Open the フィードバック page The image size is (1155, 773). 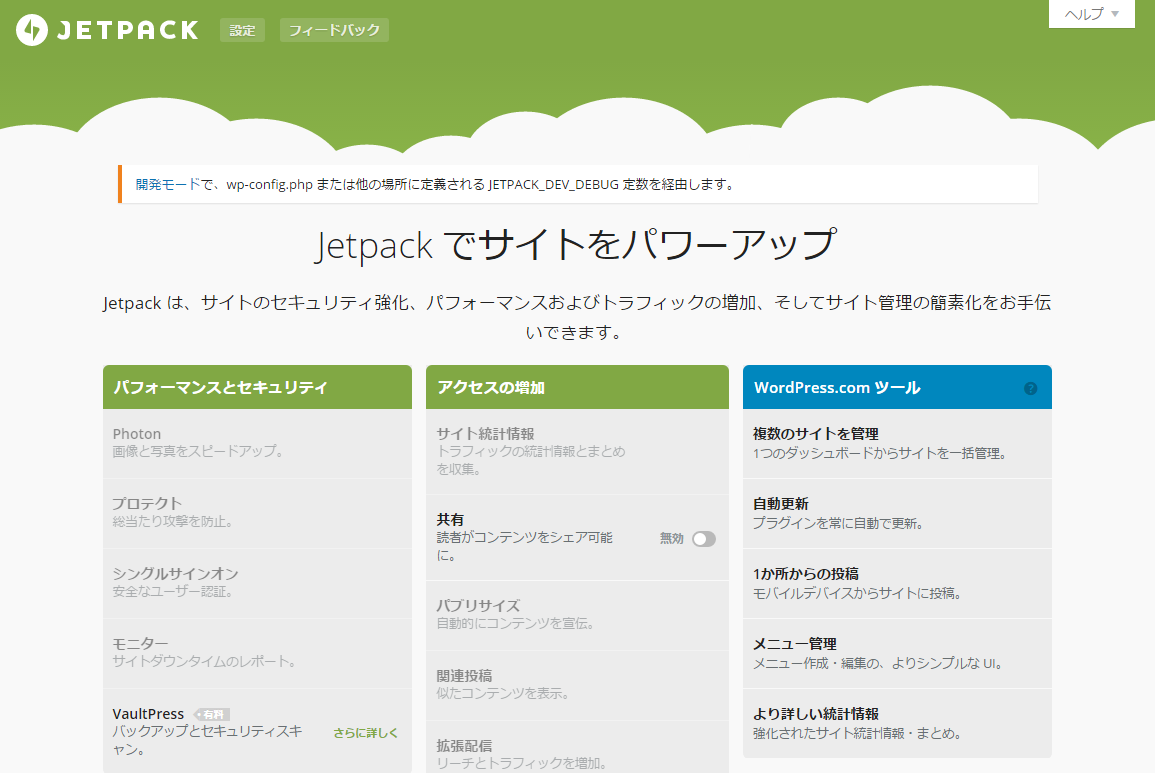point(334,29)
